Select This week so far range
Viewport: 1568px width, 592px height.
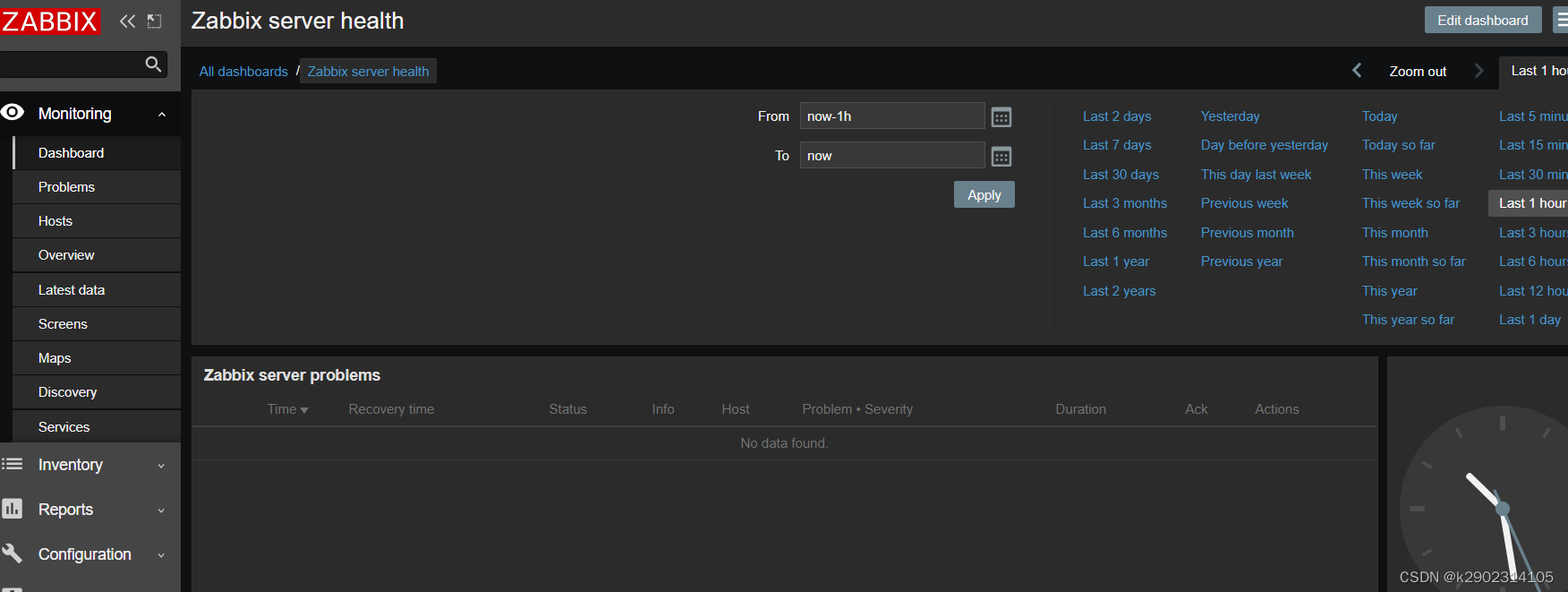coord(1410,203)
